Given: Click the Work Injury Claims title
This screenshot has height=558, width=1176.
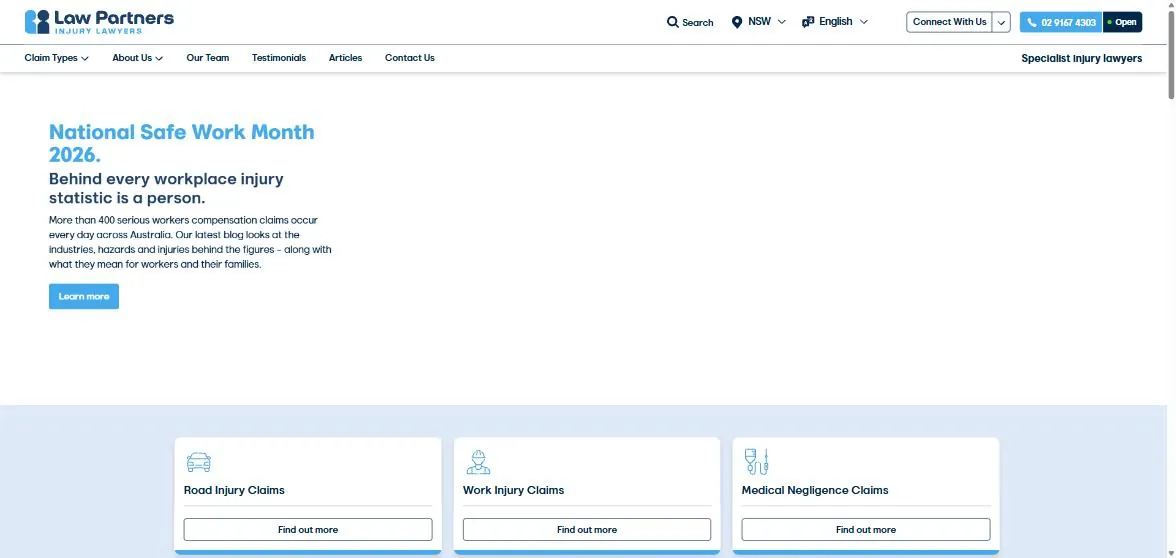Looking at the screenshot, I should [x=513, y=490].
